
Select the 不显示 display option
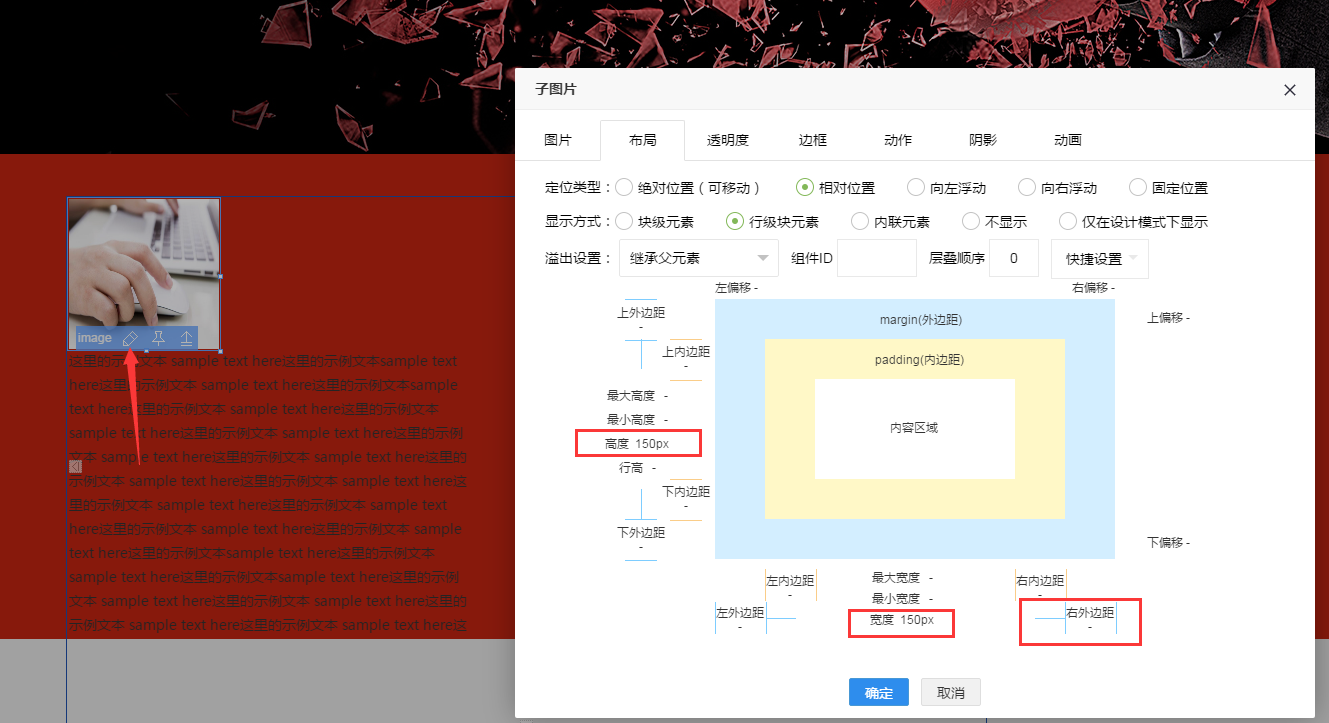[971, 221]
